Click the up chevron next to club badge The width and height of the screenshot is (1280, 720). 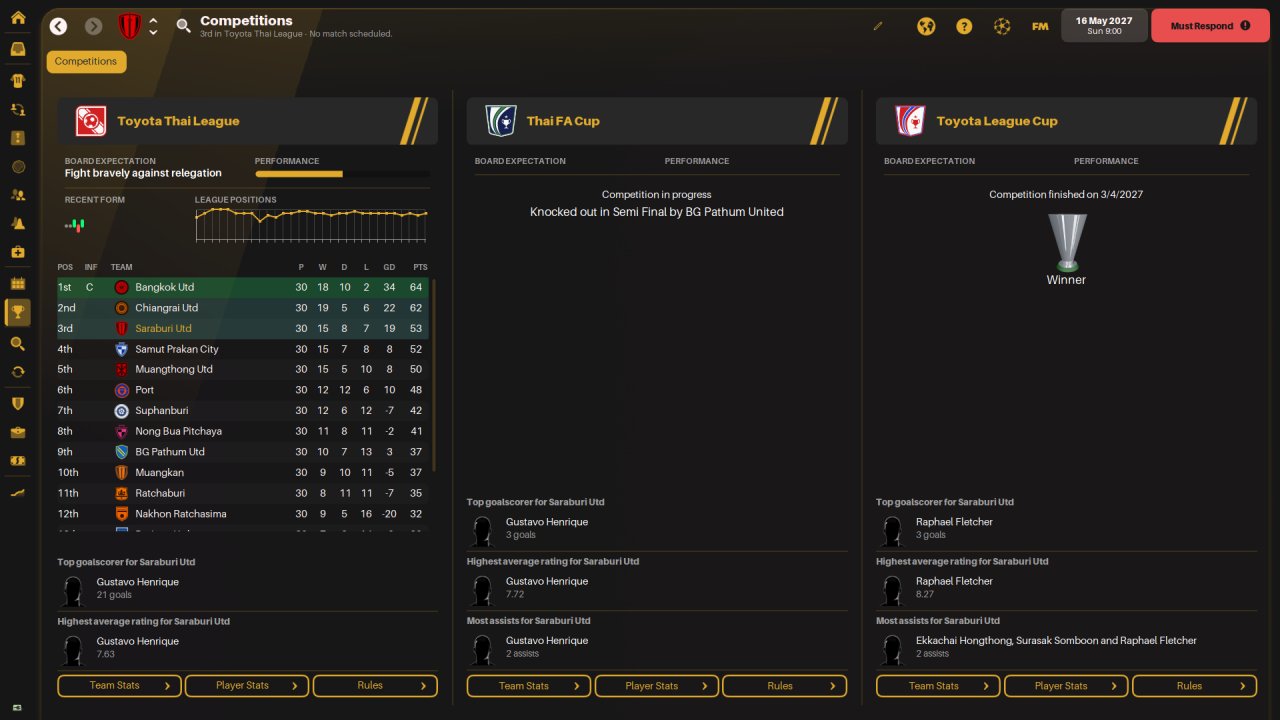coord(153,20)
